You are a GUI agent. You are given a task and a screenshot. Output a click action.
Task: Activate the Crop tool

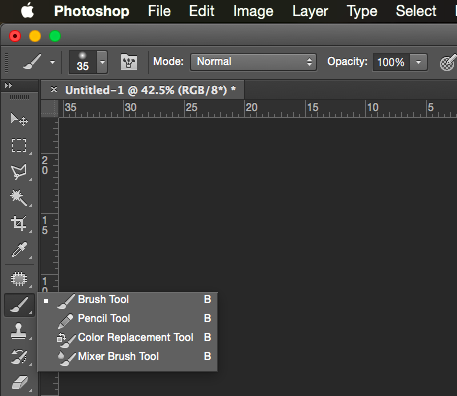pyautogui.click(x=19, y=223)
